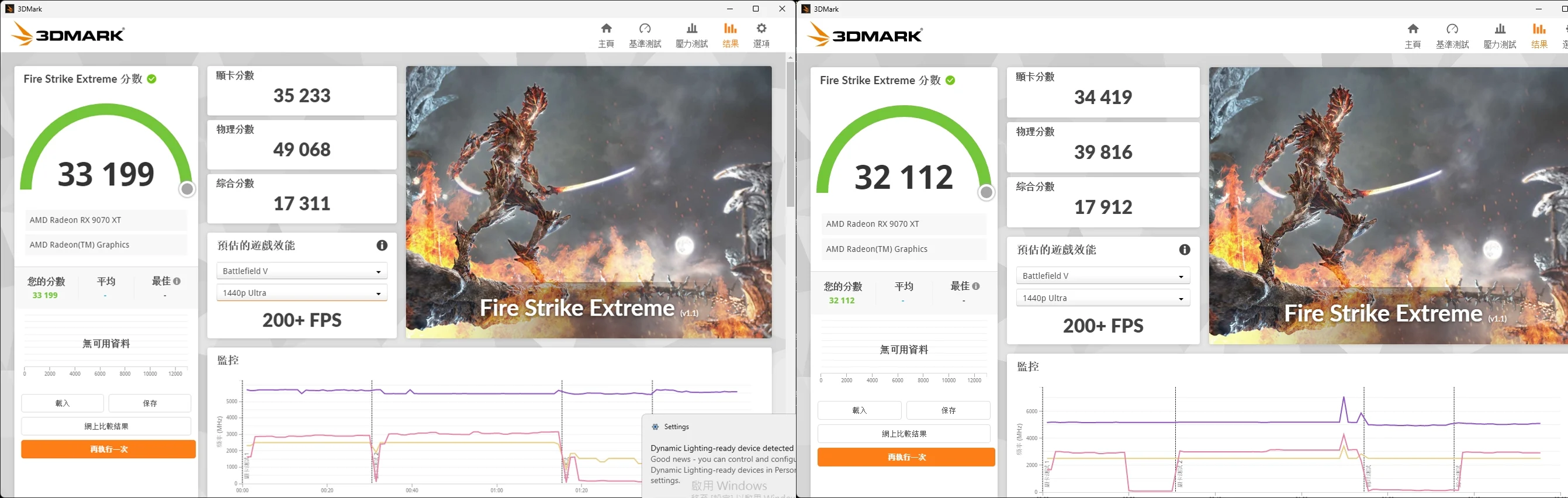Click the left window vertical scrollbar
1568x498 pixels.
(x=790, y=134)
